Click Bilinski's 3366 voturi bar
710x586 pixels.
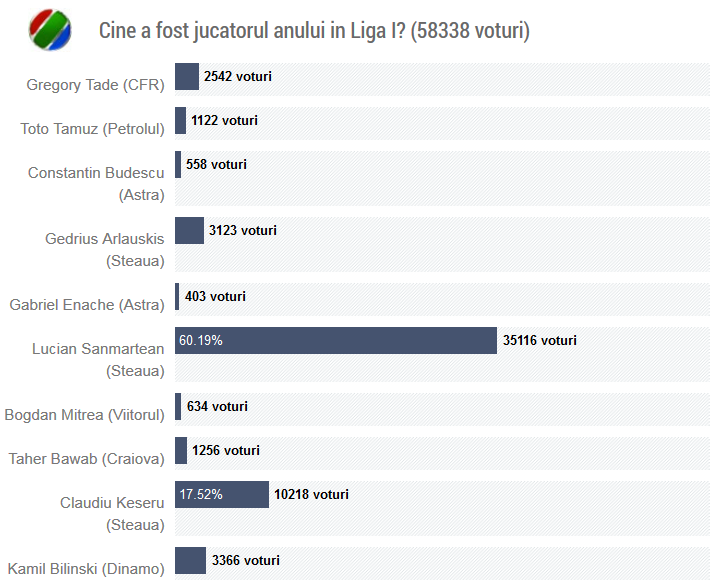[x=190, y=561]
